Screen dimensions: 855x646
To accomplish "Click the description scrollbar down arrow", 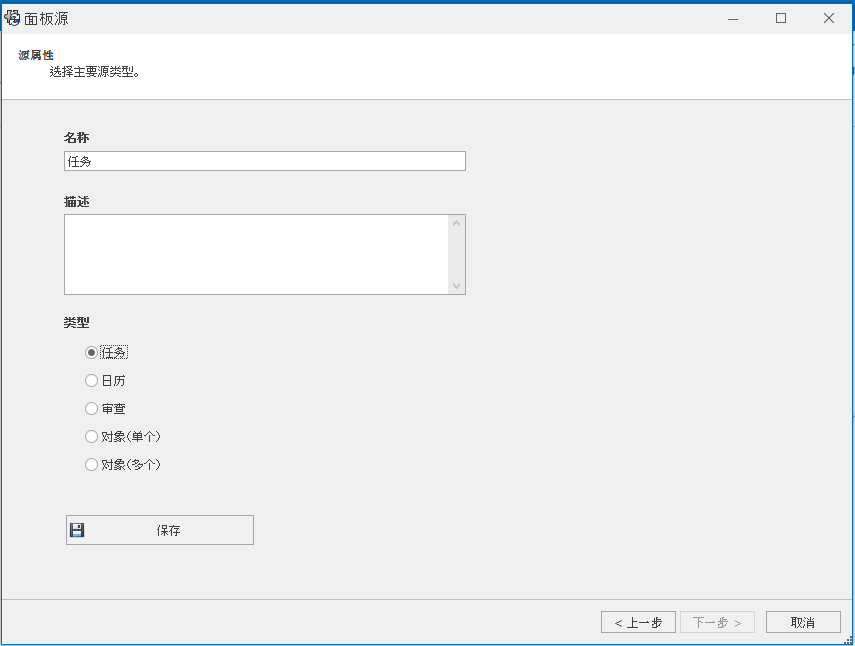I will (x=456, y=286).
